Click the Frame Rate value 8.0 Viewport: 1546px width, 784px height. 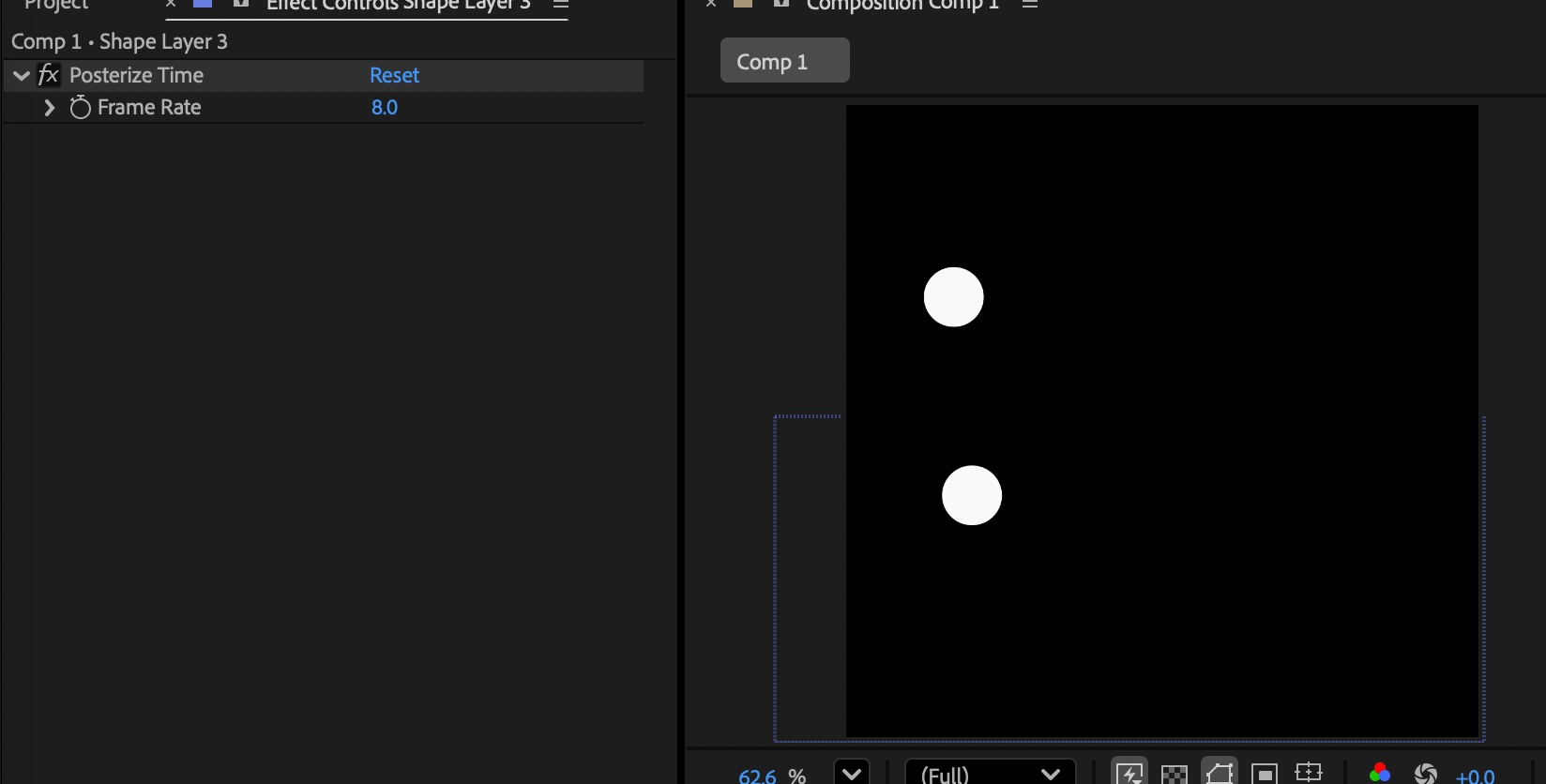point(385,108)
